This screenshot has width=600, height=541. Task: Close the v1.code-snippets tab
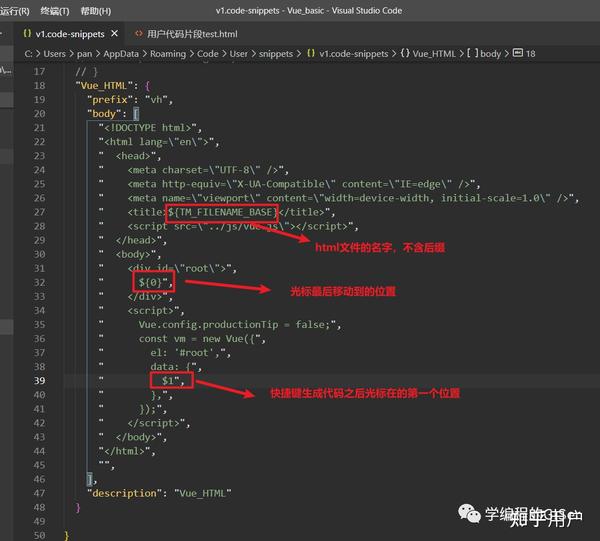(114, 34)
